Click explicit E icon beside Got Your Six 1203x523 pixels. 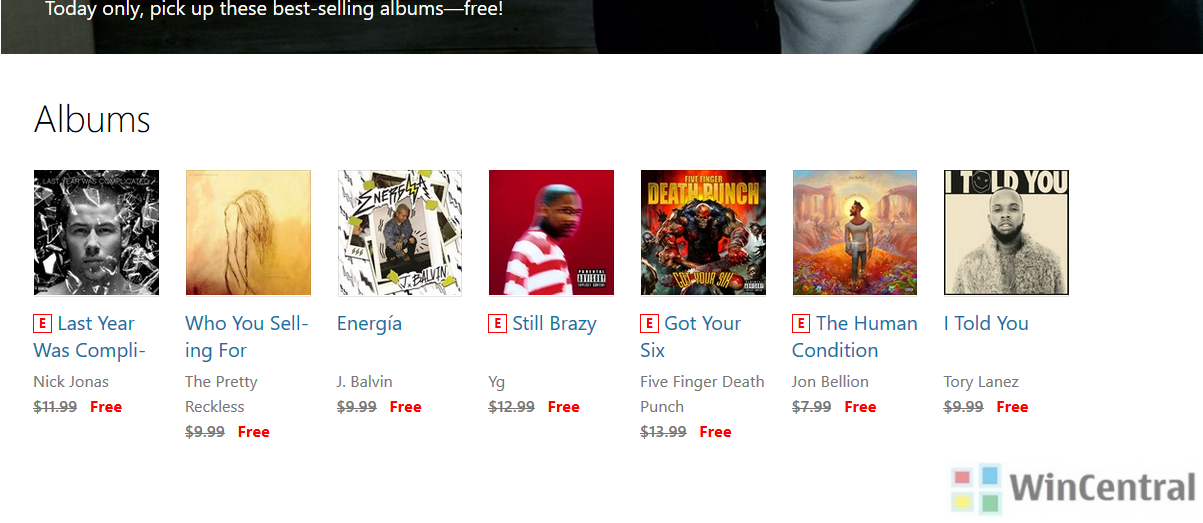(649, 323)
